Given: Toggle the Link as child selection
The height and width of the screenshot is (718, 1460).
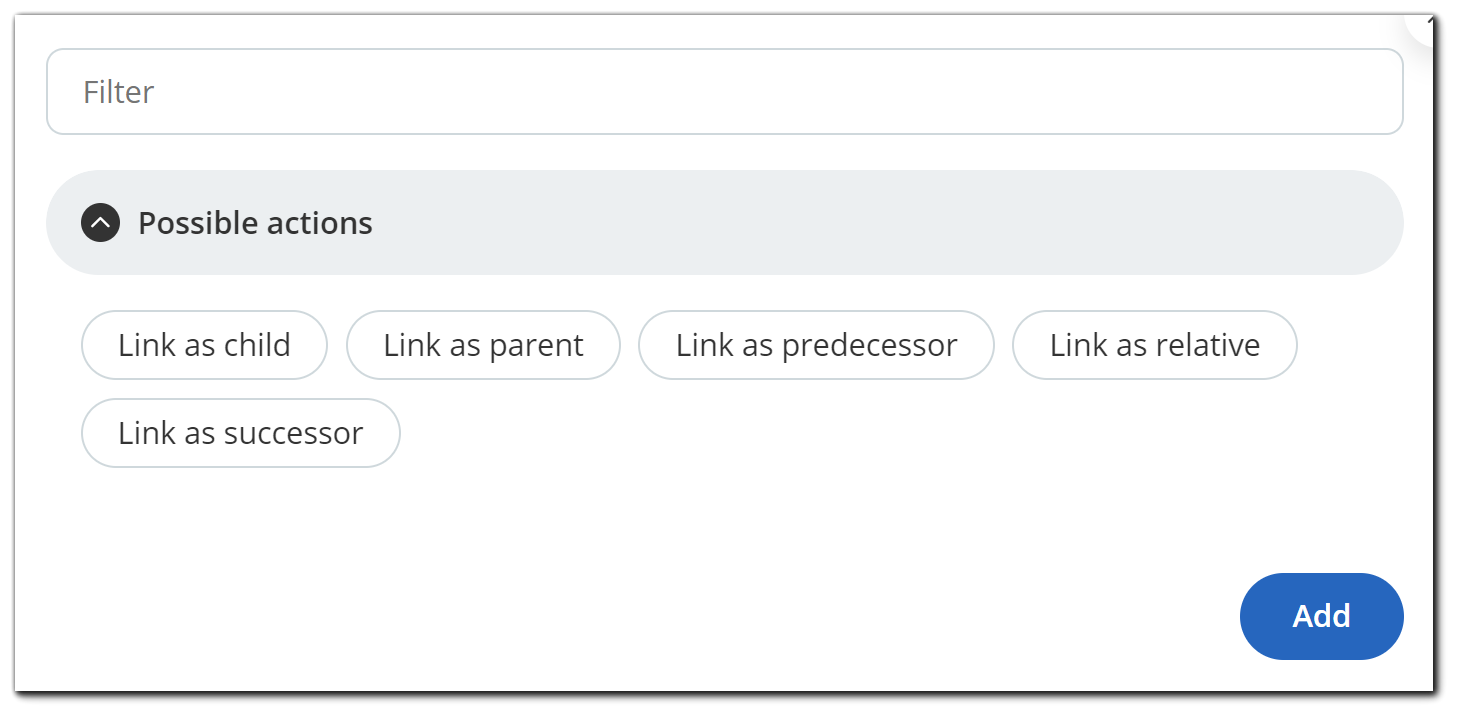Looking at the screenshot, I should click(x=204, y=345).
